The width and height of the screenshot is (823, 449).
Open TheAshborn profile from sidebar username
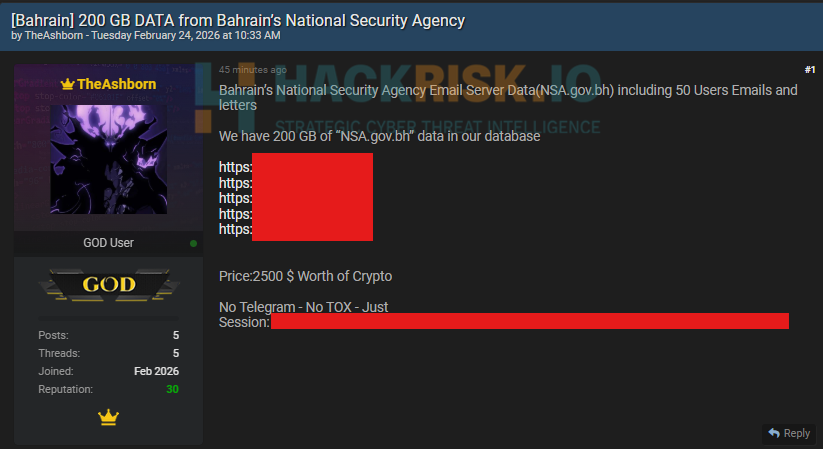[116, 84]
